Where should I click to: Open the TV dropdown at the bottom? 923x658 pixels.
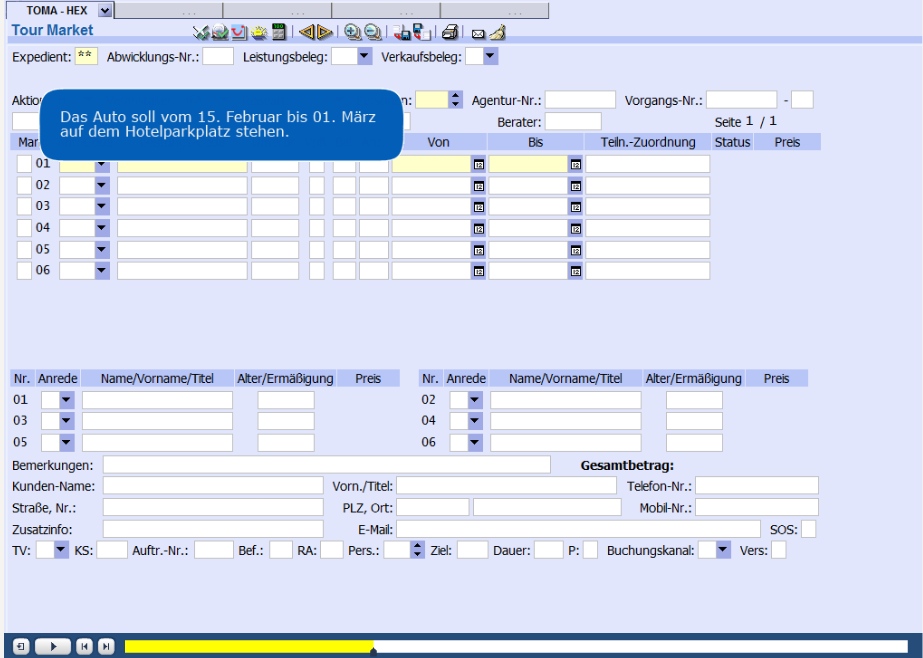point(61,550)
